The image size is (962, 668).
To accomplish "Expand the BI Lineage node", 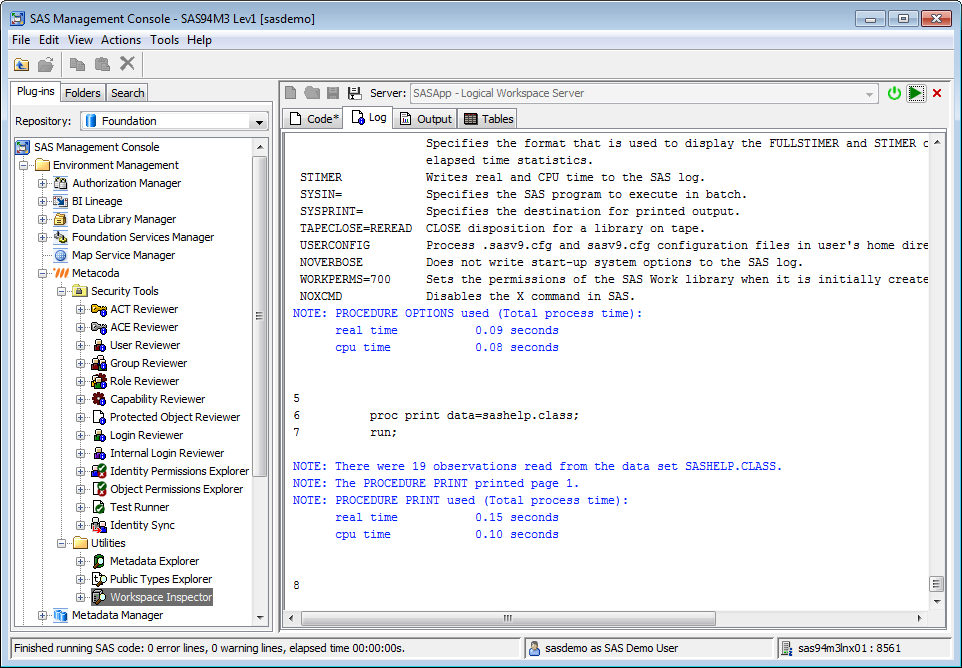I will [x=42, y=201].
